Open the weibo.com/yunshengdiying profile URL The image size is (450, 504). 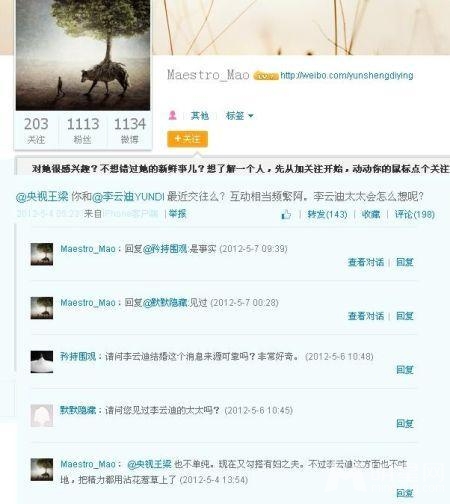pyautogui.click(x=347, y=76)
